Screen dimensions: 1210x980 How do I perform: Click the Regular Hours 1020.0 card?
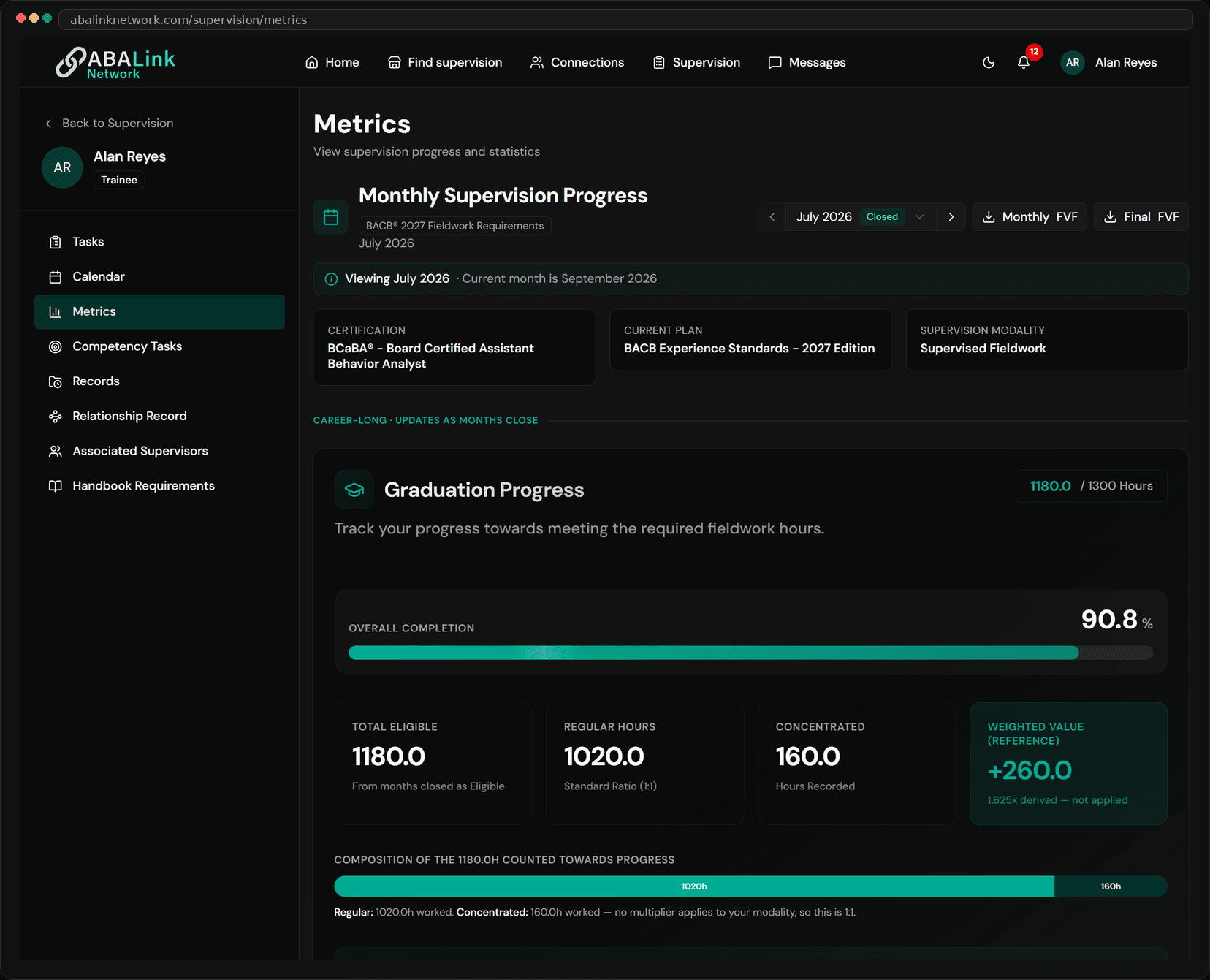[644, 764]
